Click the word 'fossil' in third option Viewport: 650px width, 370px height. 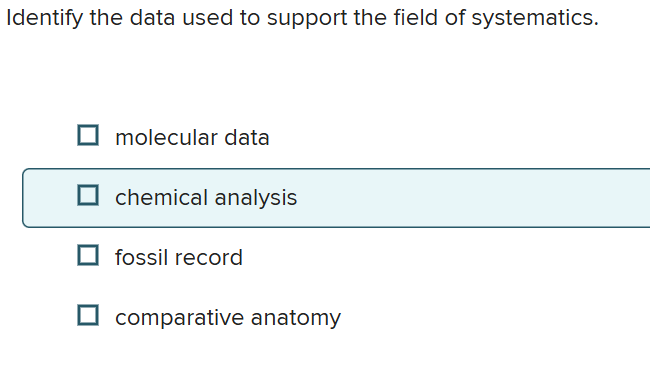pos(141,257)
